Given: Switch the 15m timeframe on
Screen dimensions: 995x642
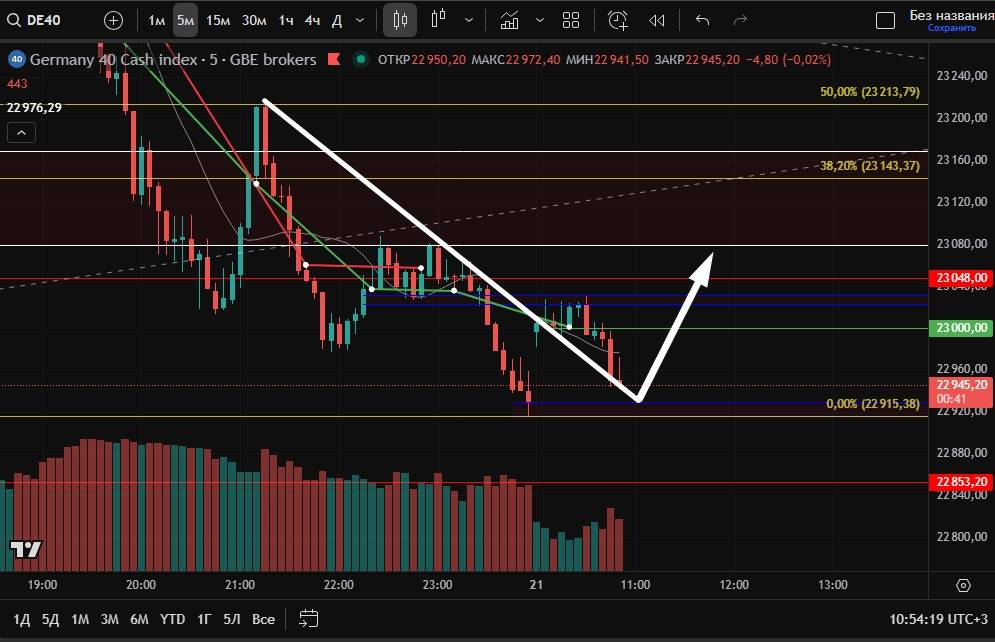Looking at the screenshot, I should 217,20.
